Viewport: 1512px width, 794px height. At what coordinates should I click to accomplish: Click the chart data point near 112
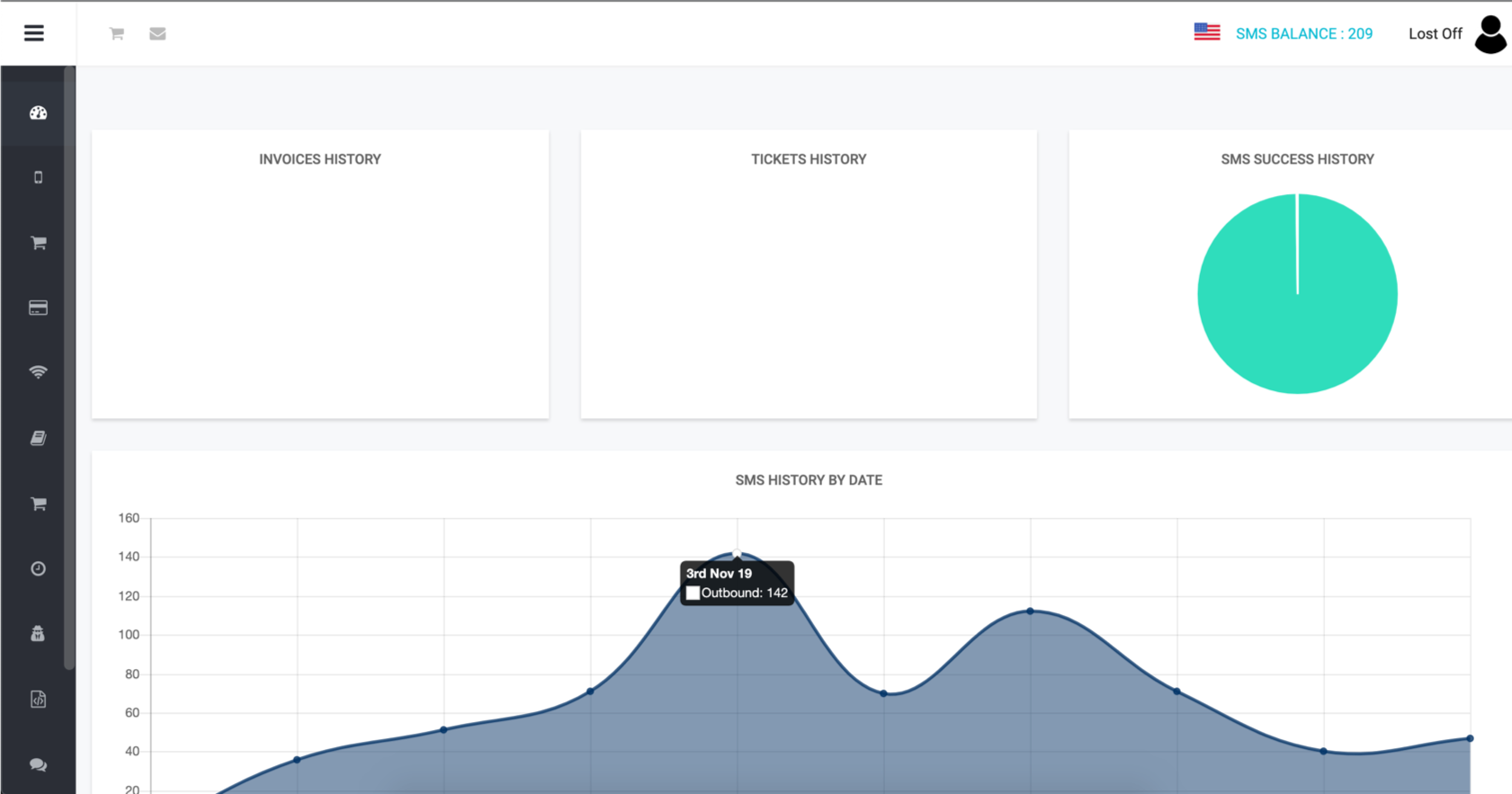coord(1030,611)
